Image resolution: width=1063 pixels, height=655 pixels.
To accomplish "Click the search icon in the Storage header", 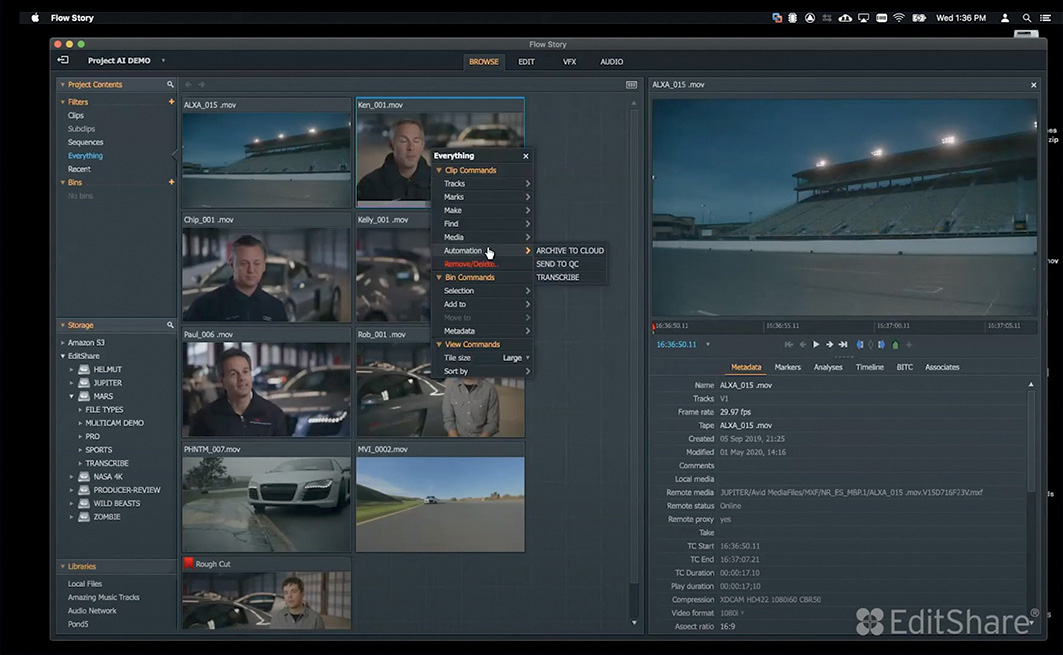I will (x=171, y=325).
